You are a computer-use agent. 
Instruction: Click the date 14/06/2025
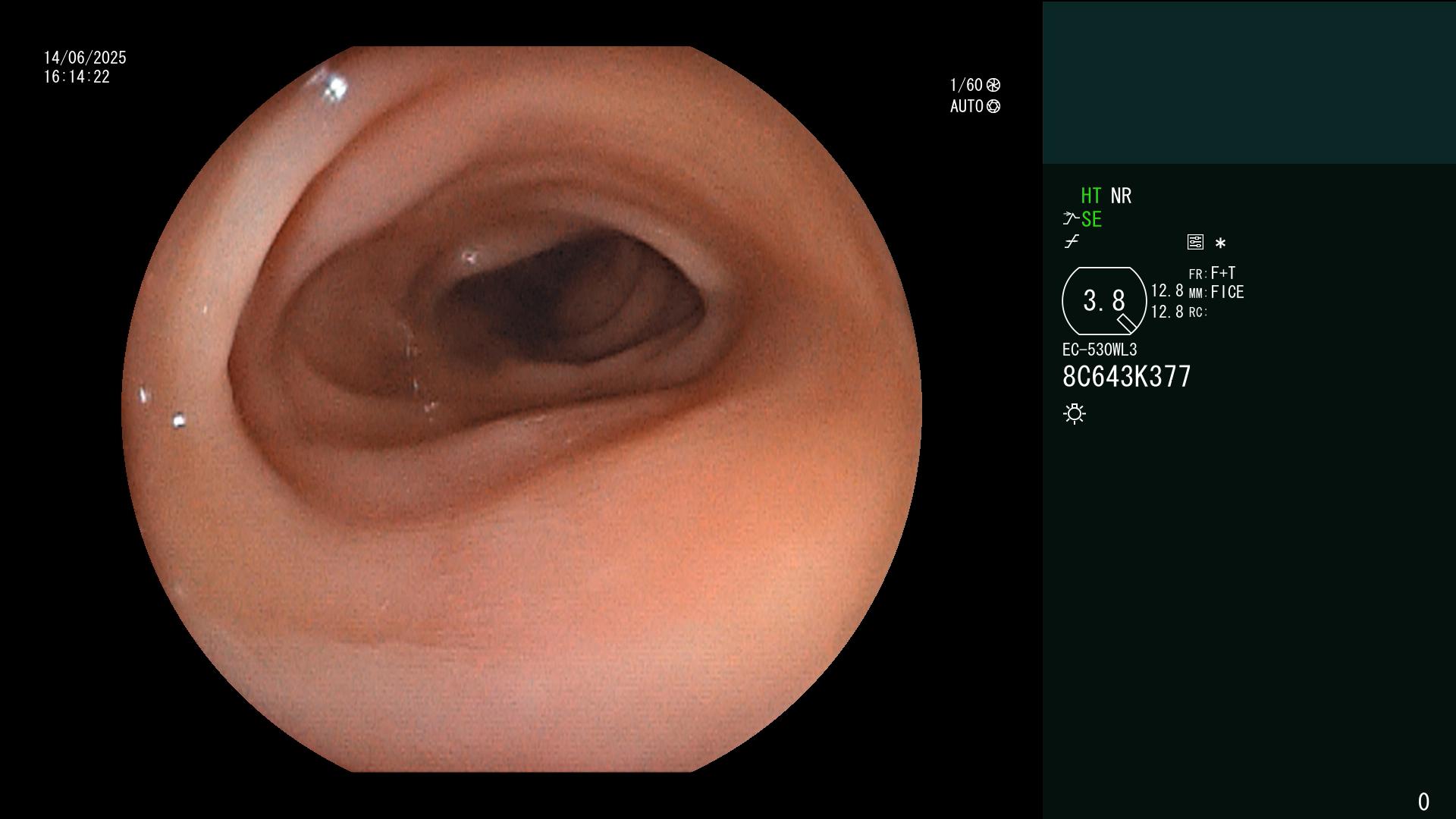[x=85, y=58]
